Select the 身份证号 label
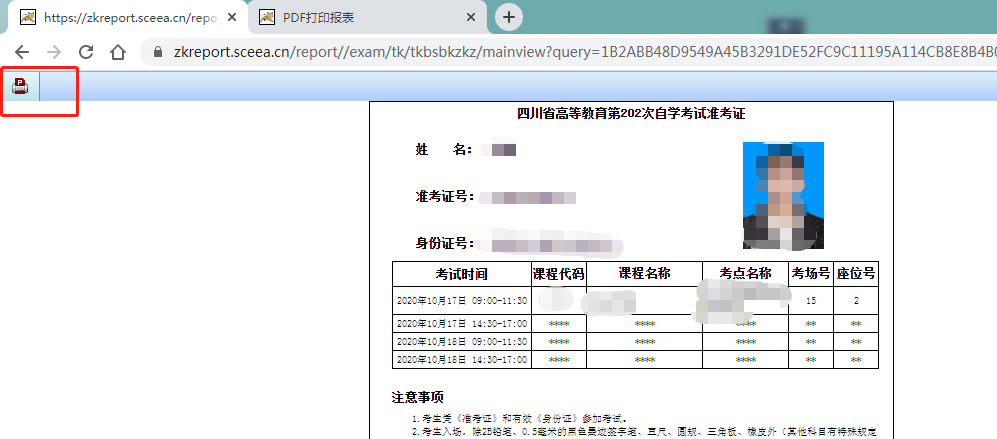Screen dimensions: 997x439 click(x=445, y=244)
